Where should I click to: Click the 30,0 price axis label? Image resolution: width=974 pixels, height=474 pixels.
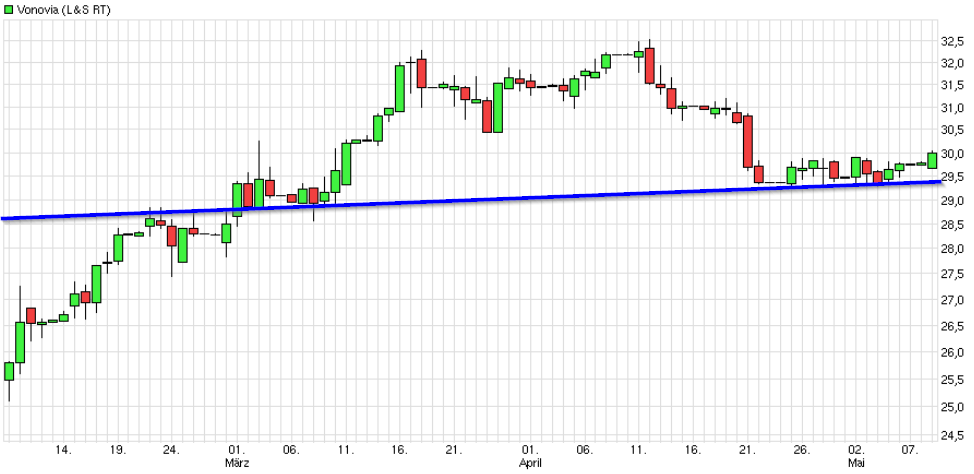click(953, 153)
